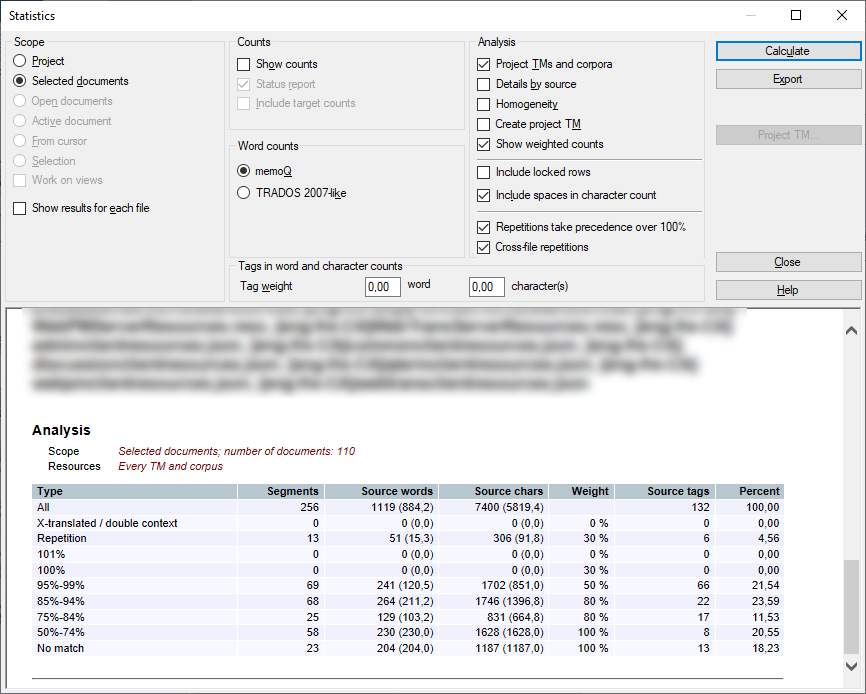Close the Statistics dialog
The height and width of the screenshot is (694, 866).
pyautogui.click(x=788, y=261)
